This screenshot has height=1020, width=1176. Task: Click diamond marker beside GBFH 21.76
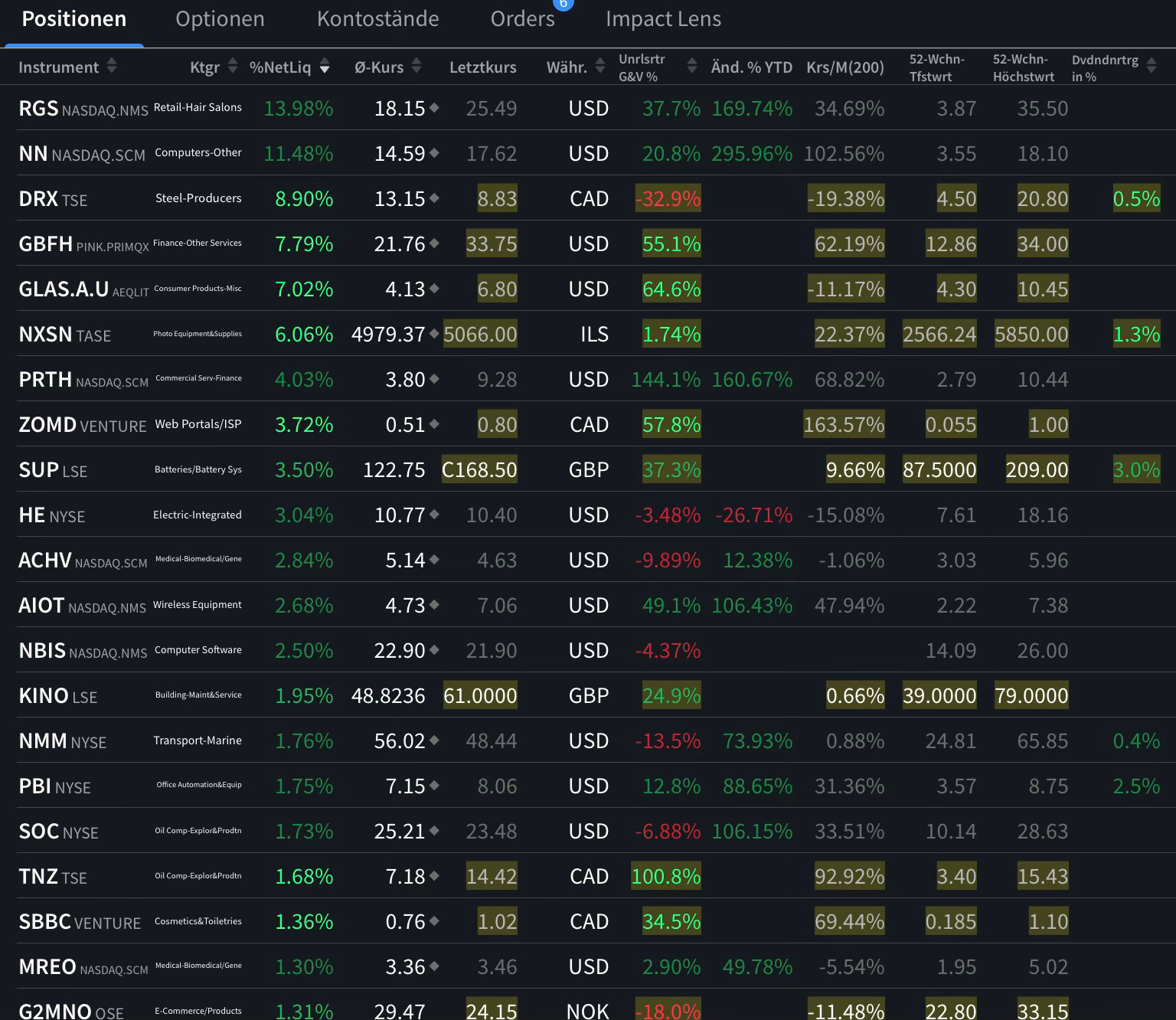click(x=434, y=244)
